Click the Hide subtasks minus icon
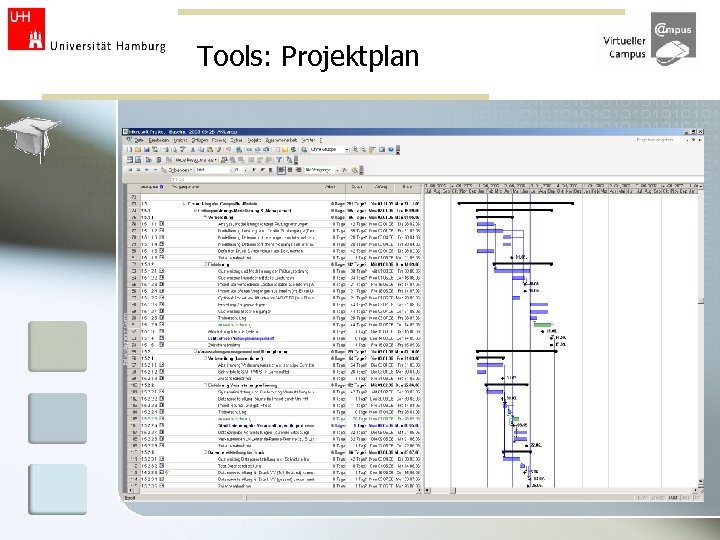720x540 pixels. [x=155, y=170]
